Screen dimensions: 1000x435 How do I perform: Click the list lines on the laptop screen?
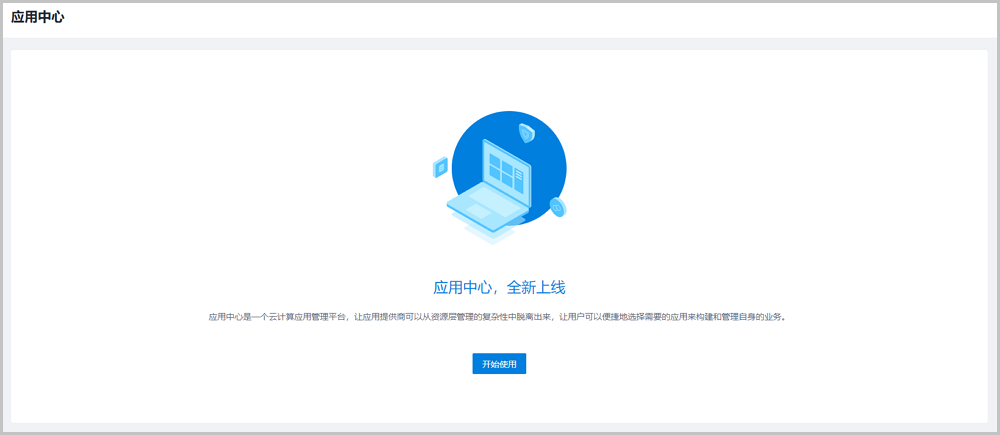(x=519, y=175)
